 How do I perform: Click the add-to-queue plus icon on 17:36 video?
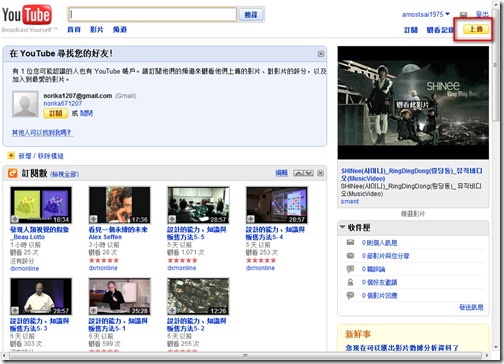[x=94, y=219]
